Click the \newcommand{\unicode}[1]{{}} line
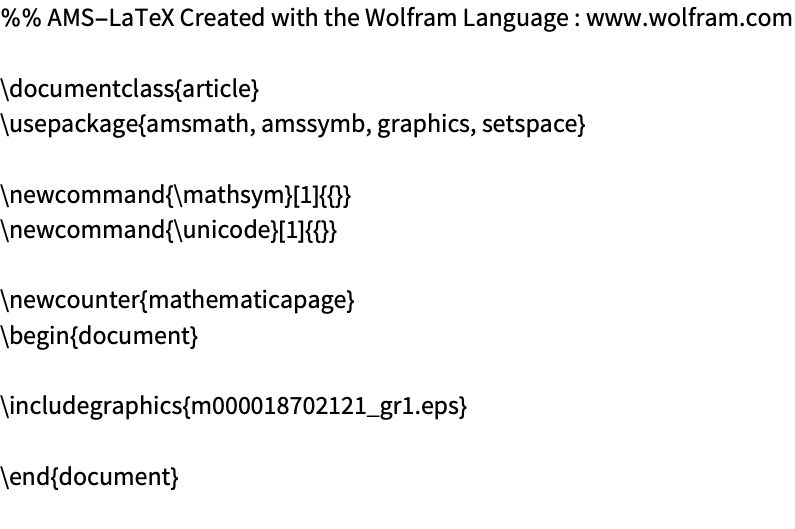This screenshot has width=795, height=529. click(x=169, y=230)
